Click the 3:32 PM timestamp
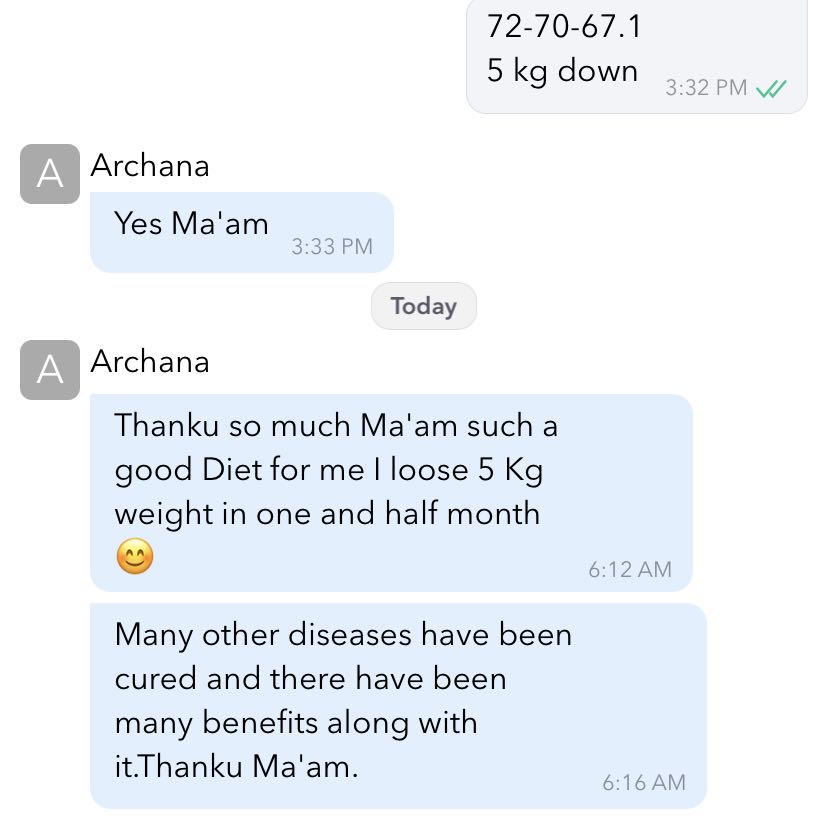828x829 pixels. coord(706,88)
